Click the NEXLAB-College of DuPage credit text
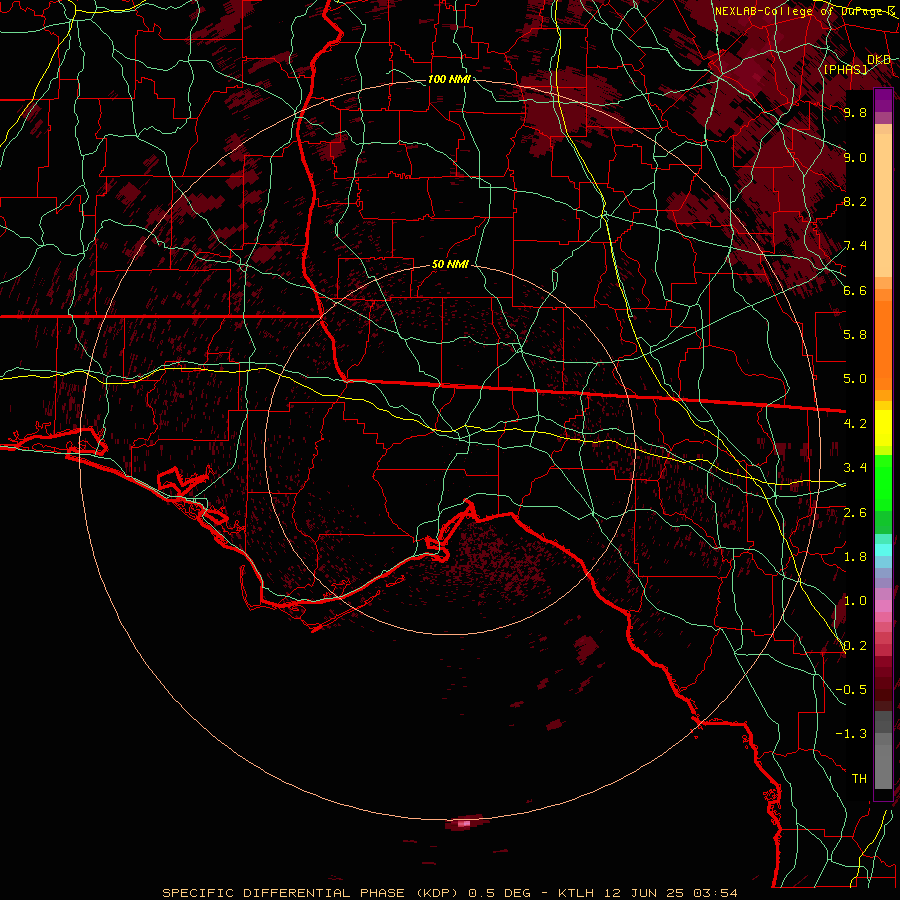The width and height of the screenshot is (900, 900). pyautogui.click(x=805, y=11)
